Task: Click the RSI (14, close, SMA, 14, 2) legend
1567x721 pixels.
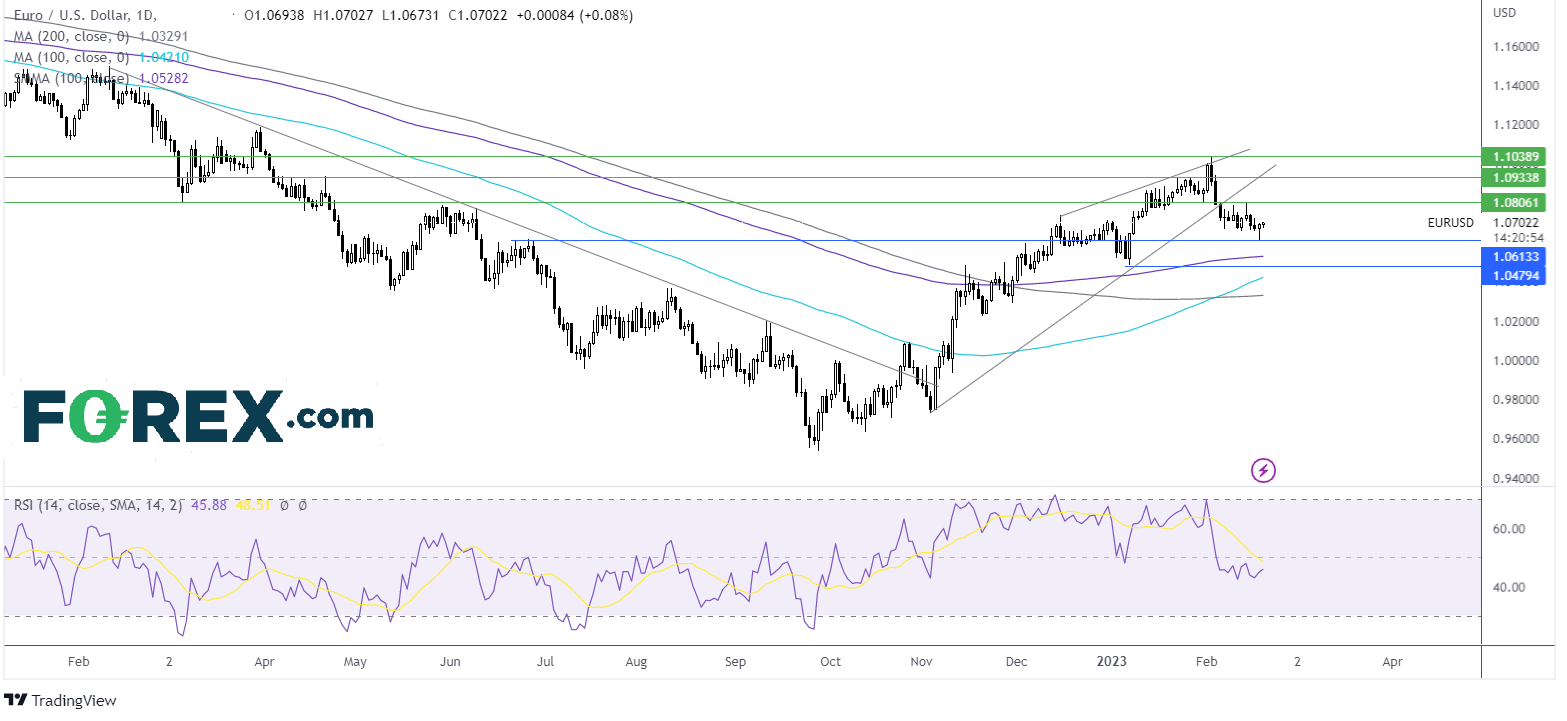Action: click(98, 506)
